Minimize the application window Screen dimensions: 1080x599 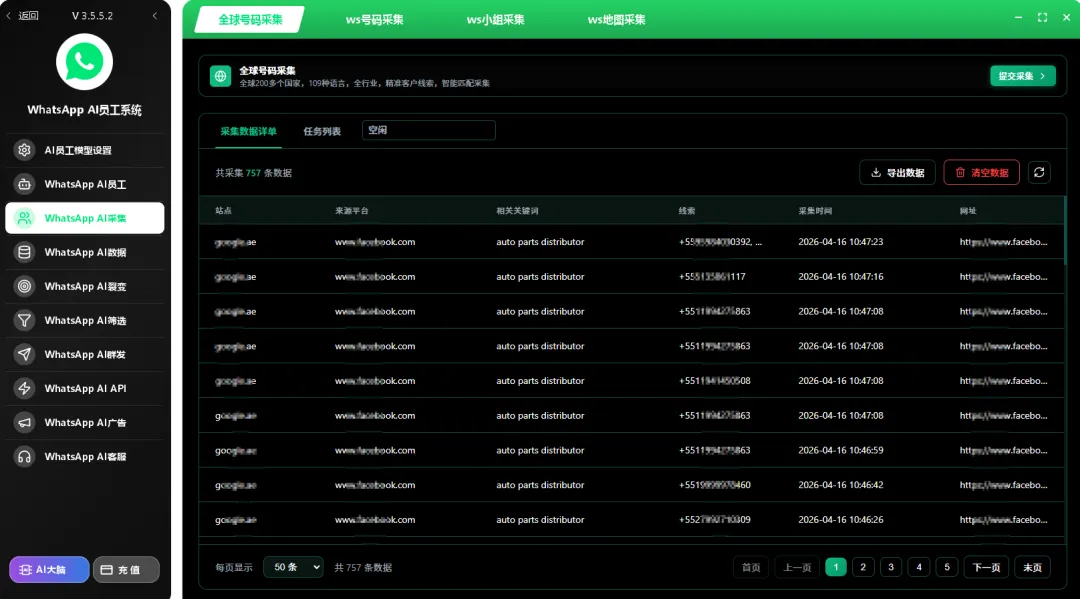1018,17
